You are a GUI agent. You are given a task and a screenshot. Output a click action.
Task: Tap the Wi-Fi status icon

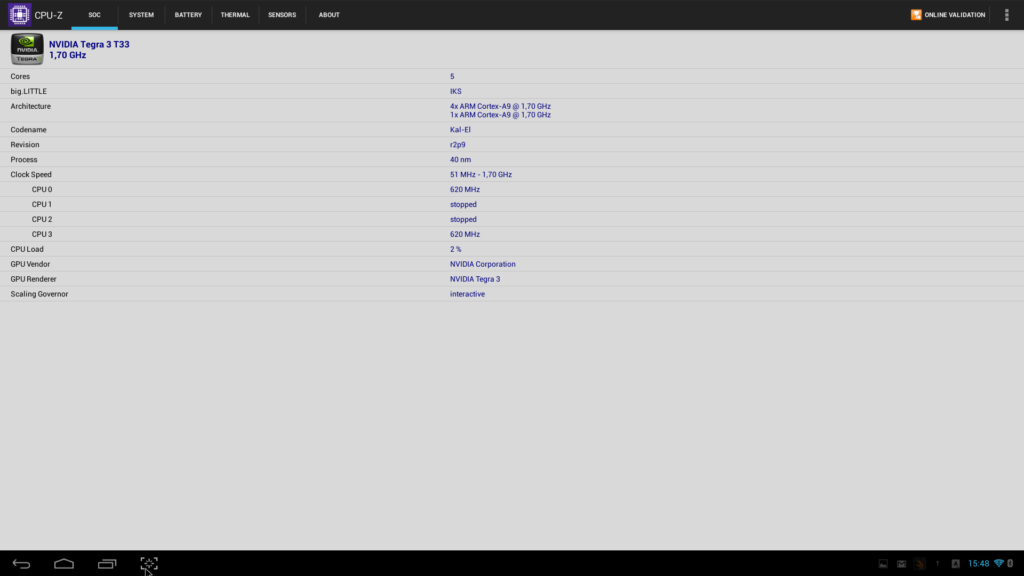(x=999, y=563)
